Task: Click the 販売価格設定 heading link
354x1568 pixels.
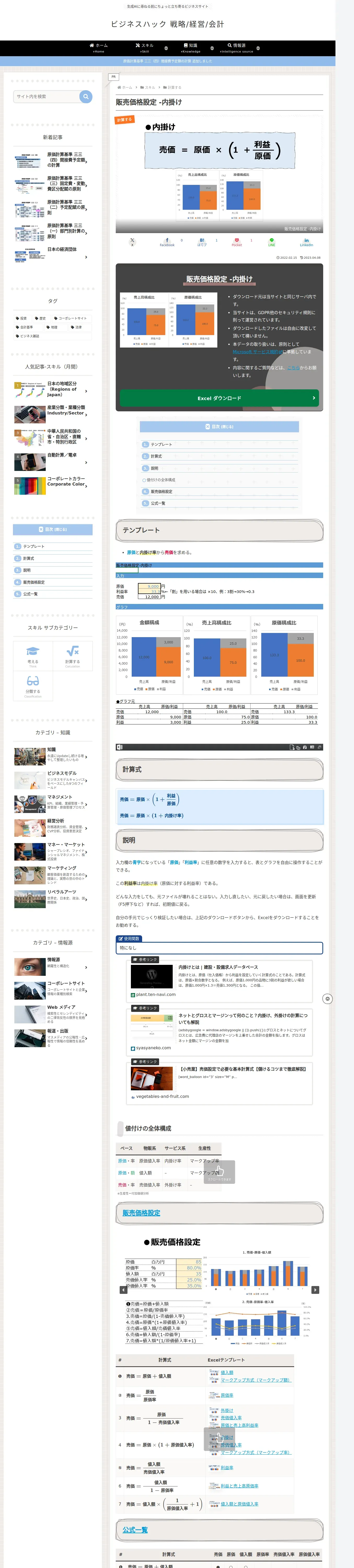Action: pos(141,1213)
